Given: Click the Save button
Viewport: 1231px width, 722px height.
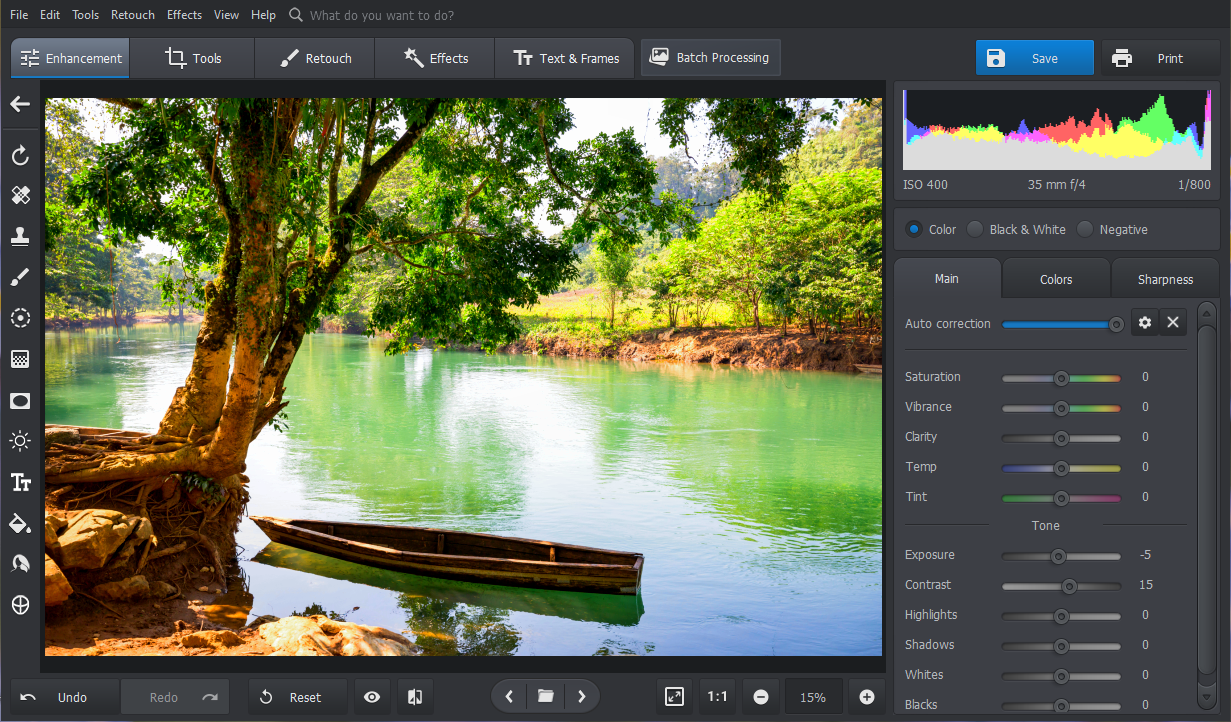Looking at the screenshot, I should pos(1035,58).
